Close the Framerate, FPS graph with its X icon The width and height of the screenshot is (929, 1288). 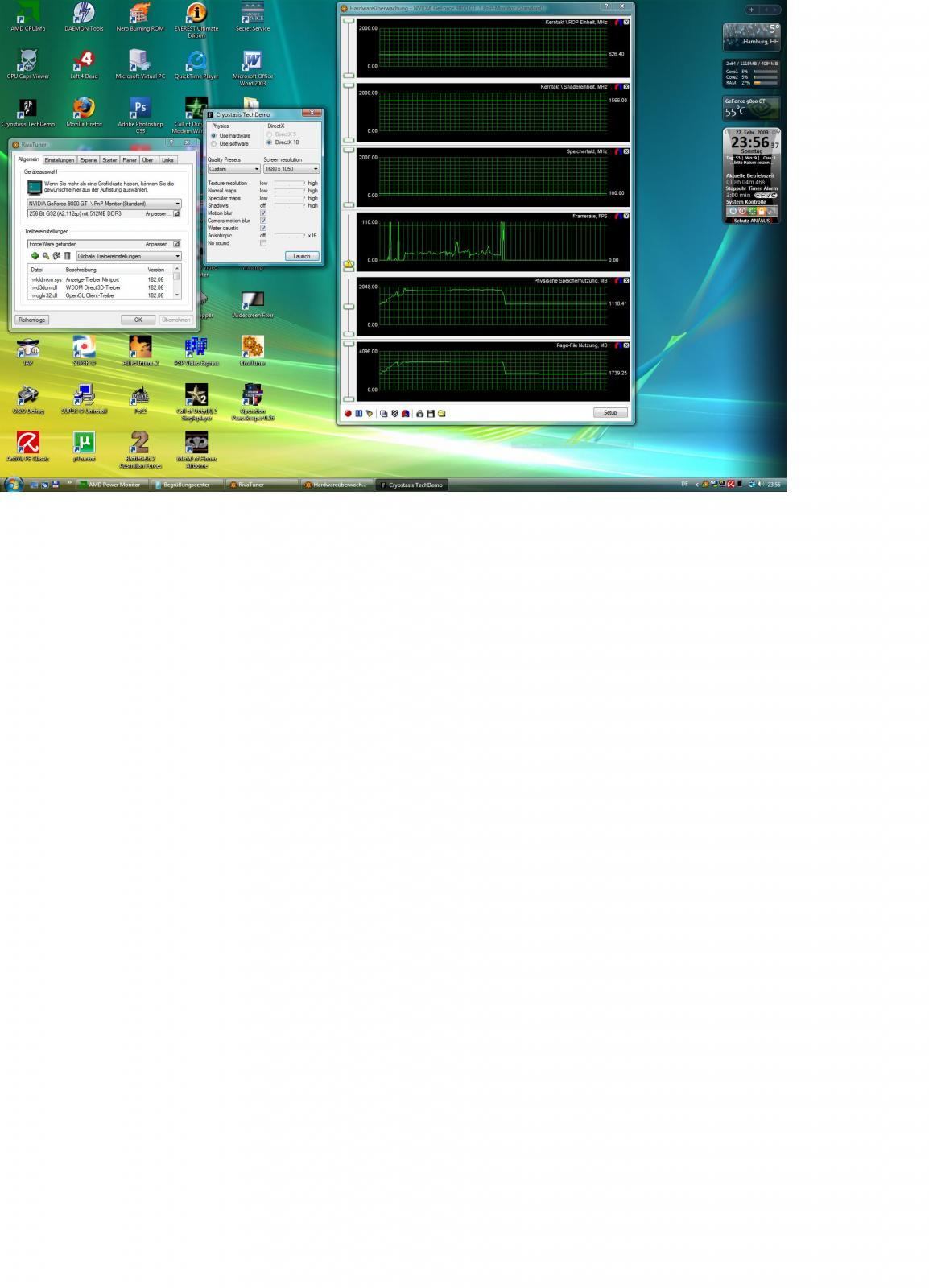coord(626,216)
